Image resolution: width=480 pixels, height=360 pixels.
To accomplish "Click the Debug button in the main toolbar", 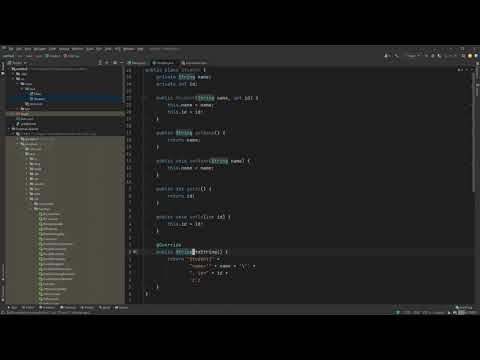I will coord(433,56).
